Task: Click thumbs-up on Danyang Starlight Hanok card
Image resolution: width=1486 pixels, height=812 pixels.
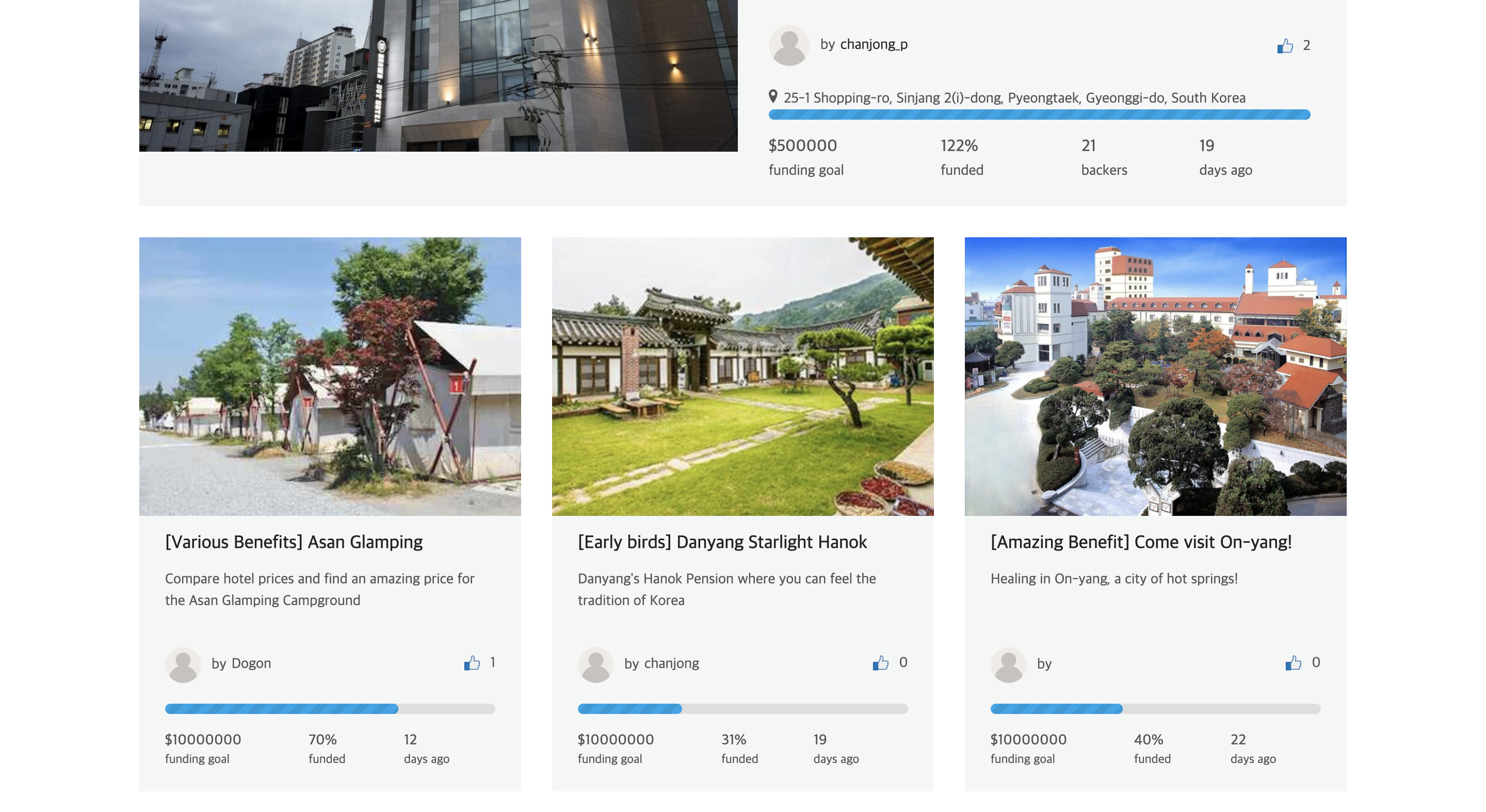Action: click(x=880, y=662)
